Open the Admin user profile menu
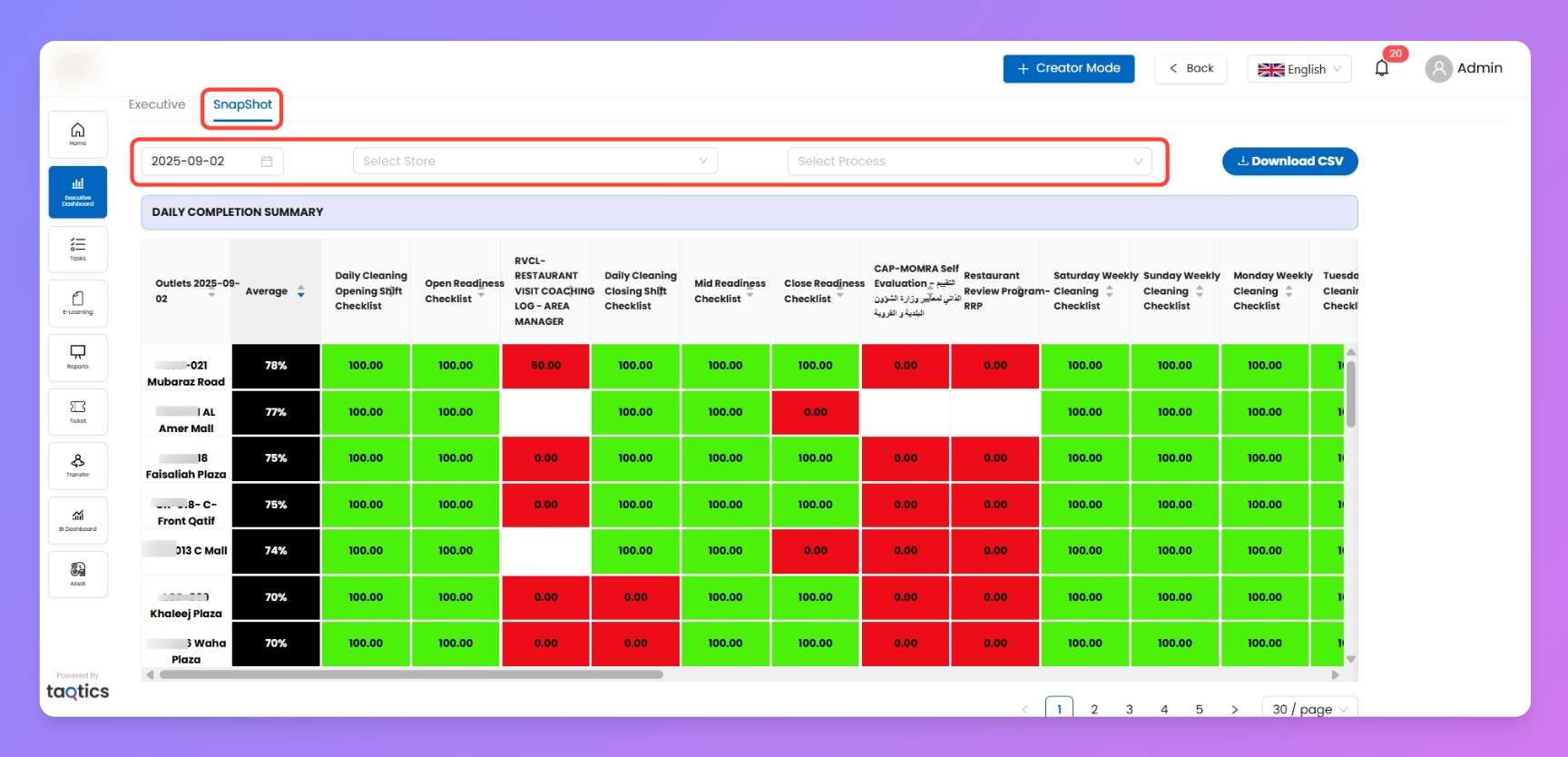The height and width of the screenshot is (757, 1568). [1464, 68]
